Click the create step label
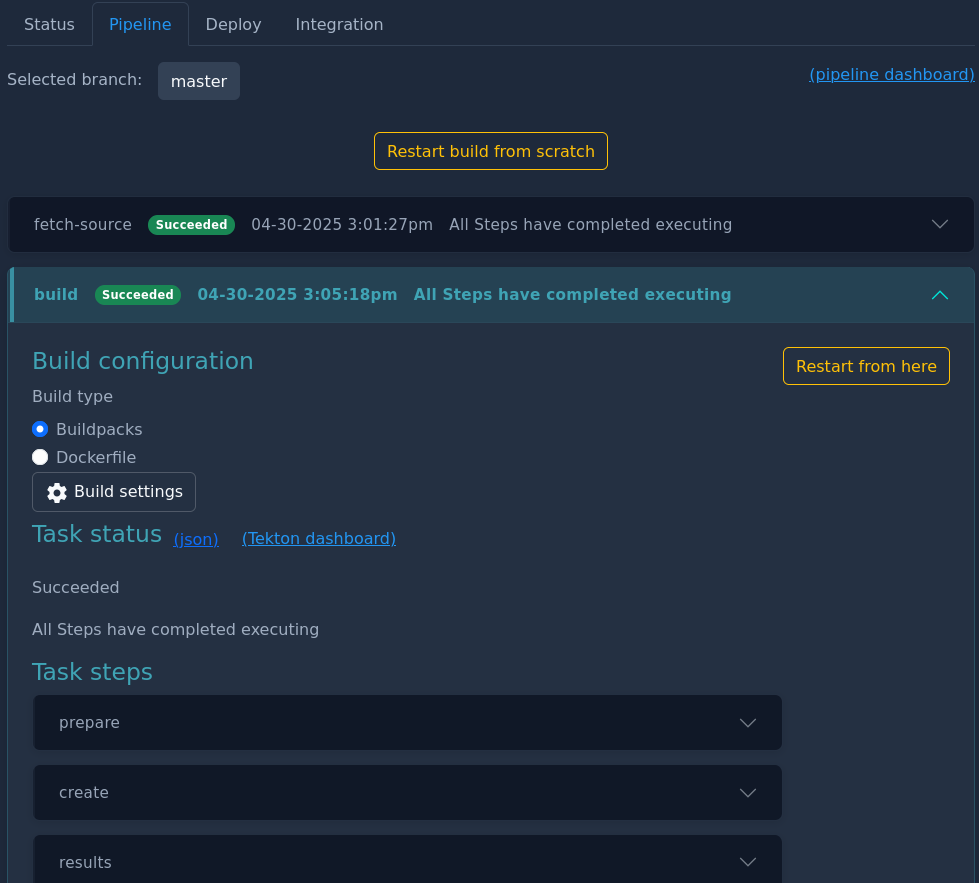This screenshot has height=883, width=979. pyautogui.click(x=84, y=792)
